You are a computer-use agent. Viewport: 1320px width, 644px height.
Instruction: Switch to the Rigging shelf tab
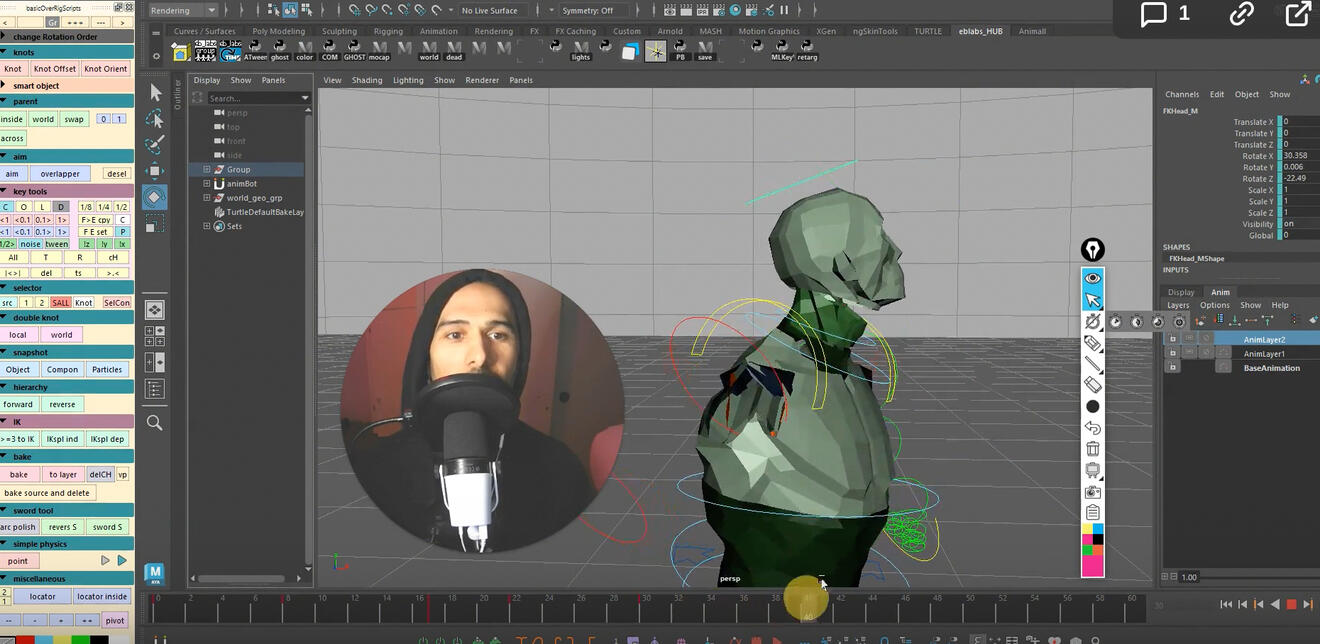click(388, 31)
